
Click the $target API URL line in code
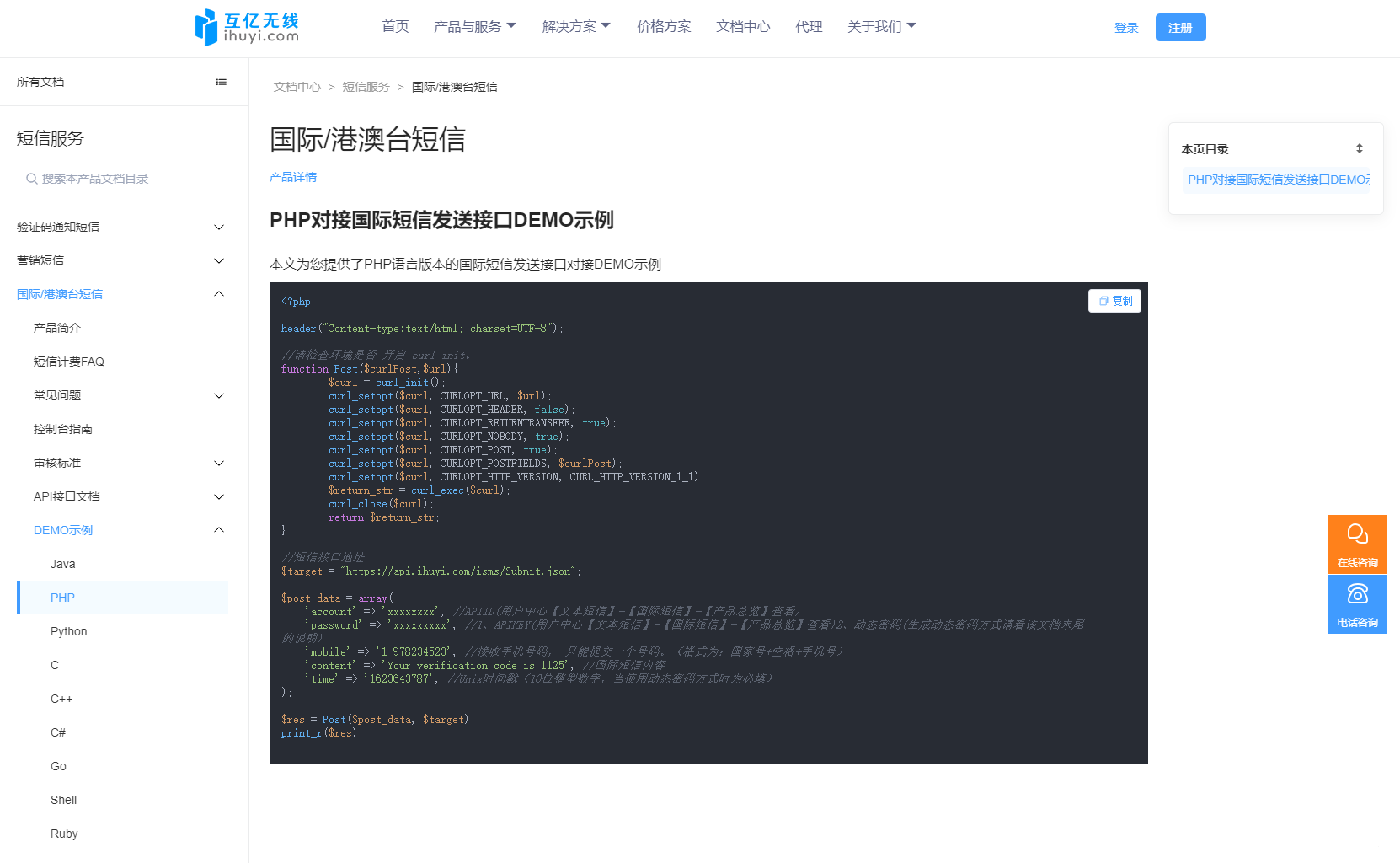tap(430, 571)
